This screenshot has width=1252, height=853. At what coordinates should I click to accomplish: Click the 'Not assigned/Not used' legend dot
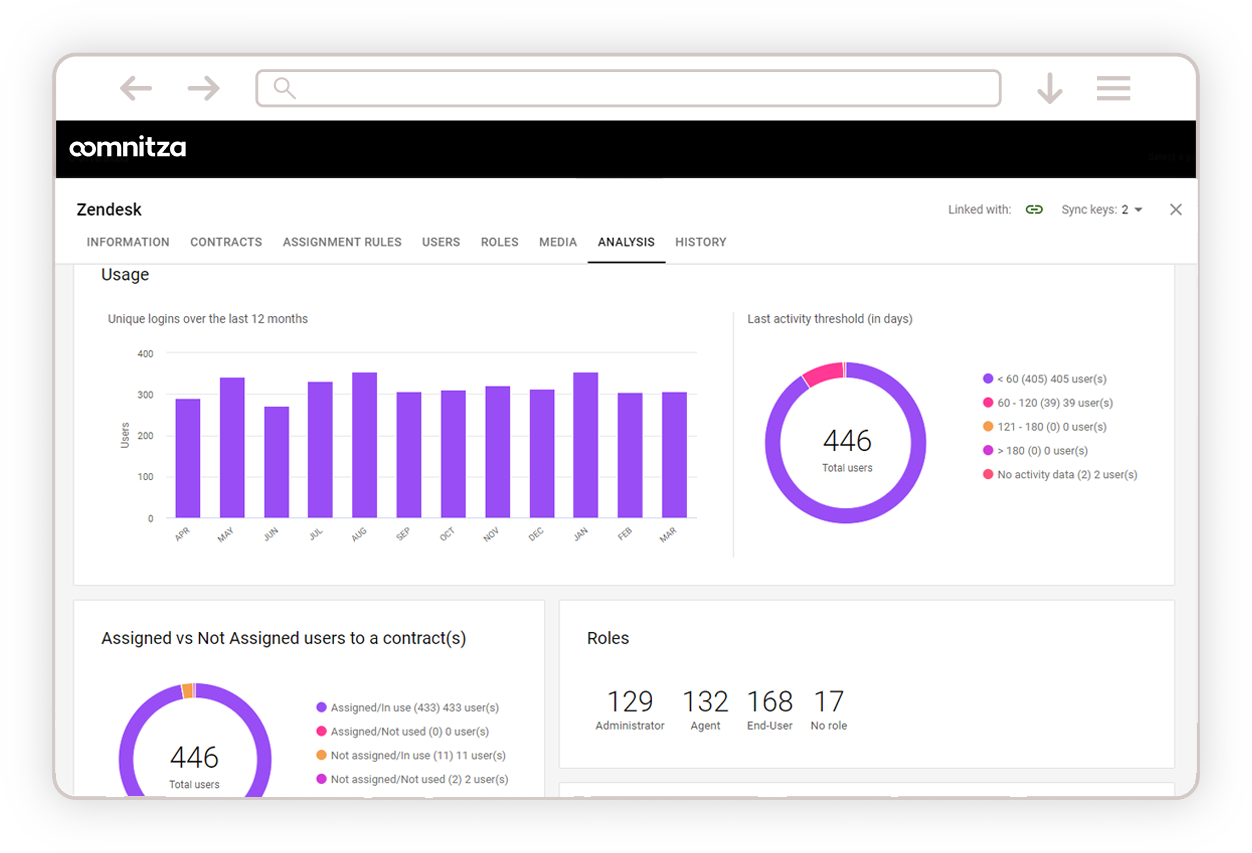321,780
